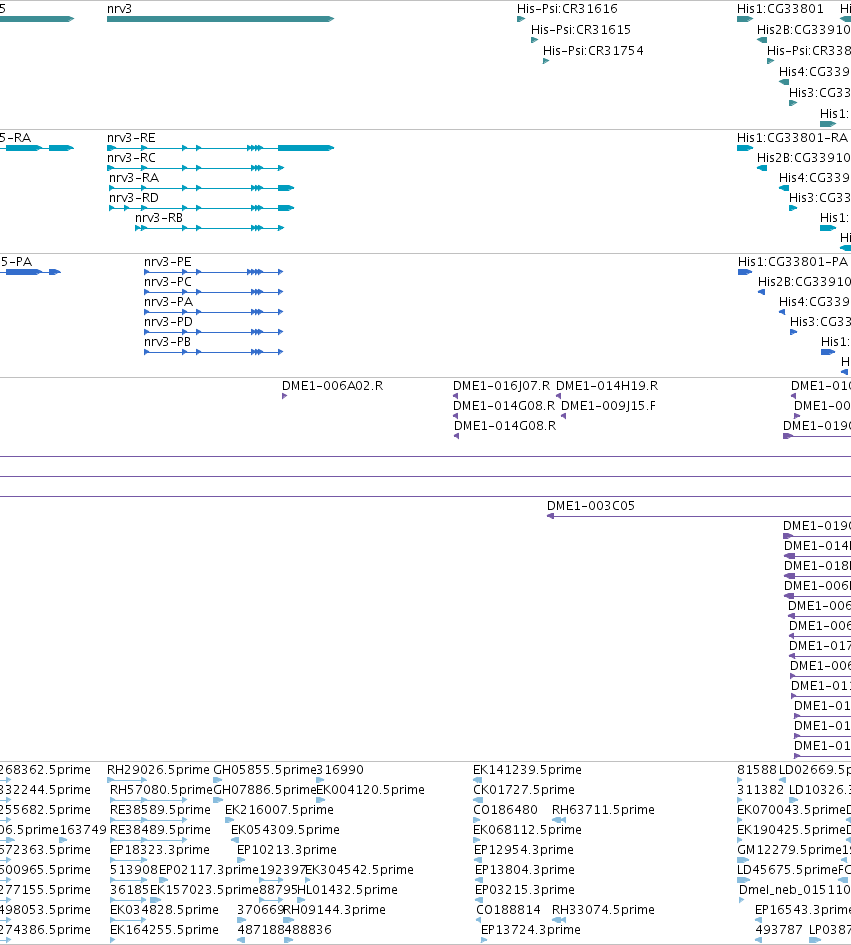Image resolution: width=851 pixels, height=945 pixels.
Task: Click EP13804.3prime EST label
Action: coord(524,870)
